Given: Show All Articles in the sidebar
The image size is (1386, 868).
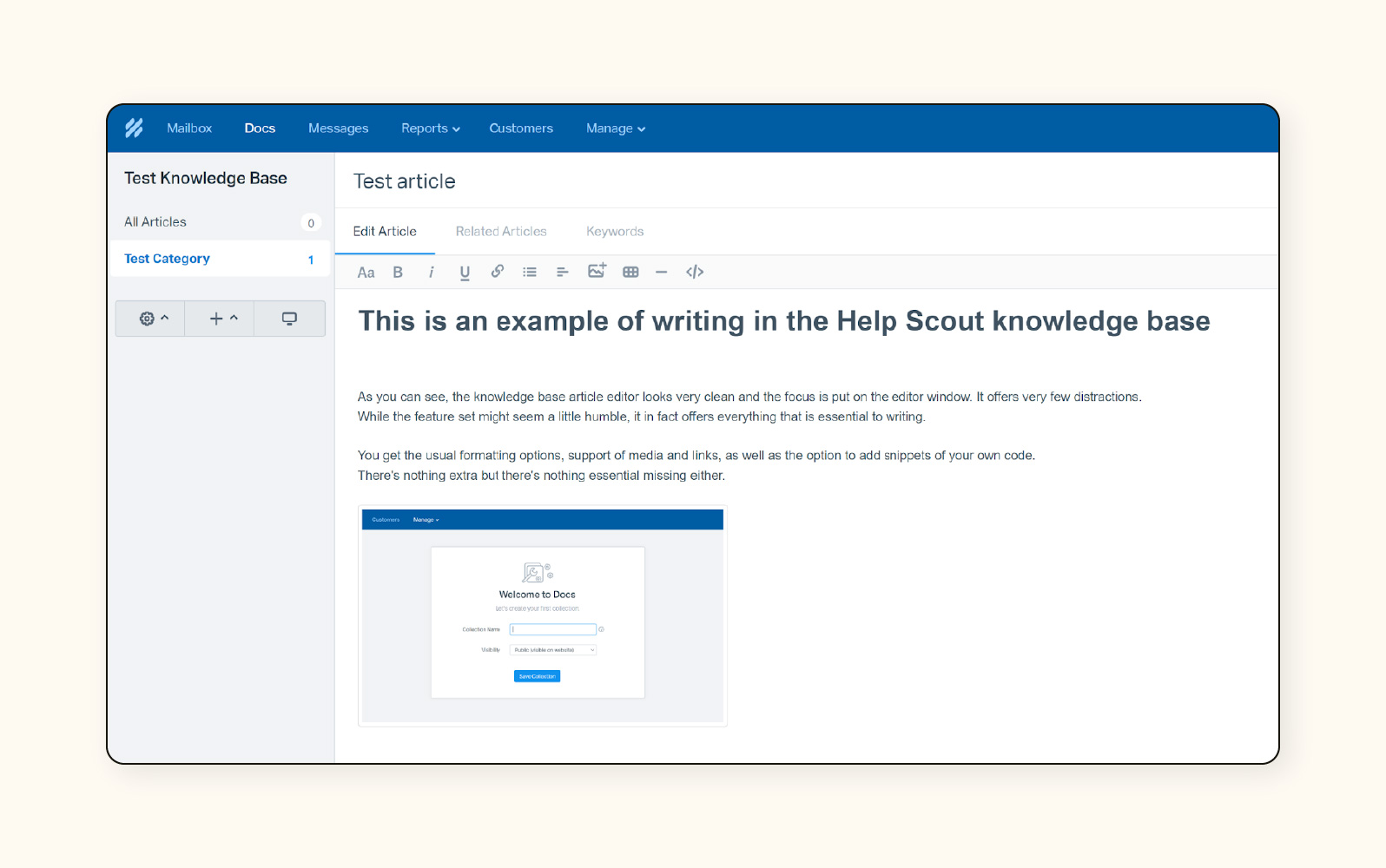Looking at the screenshot, I should point(220,222).
